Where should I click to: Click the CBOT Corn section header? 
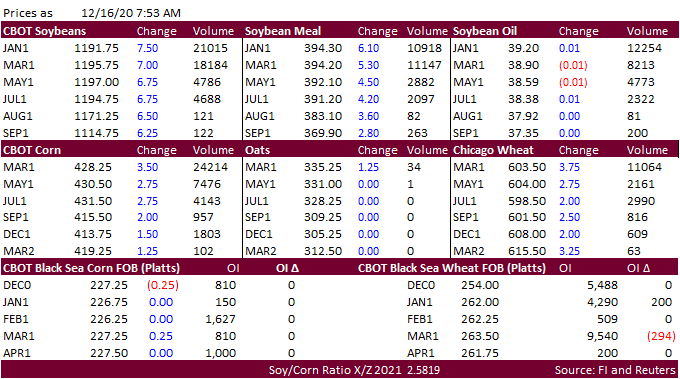(x=32, y=150)
